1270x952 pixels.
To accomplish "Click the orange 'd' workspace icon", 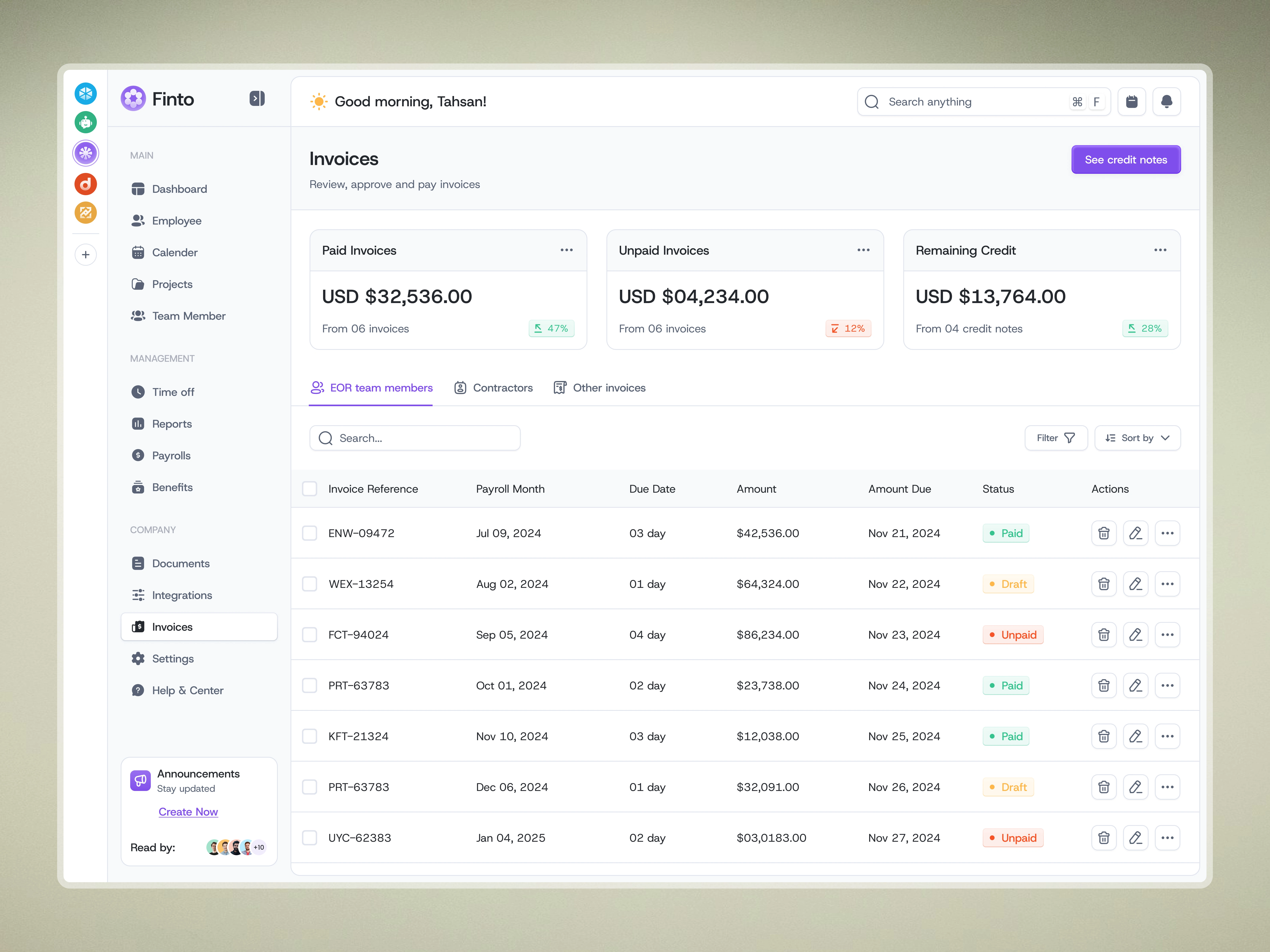I will click(x=86, y=184).
